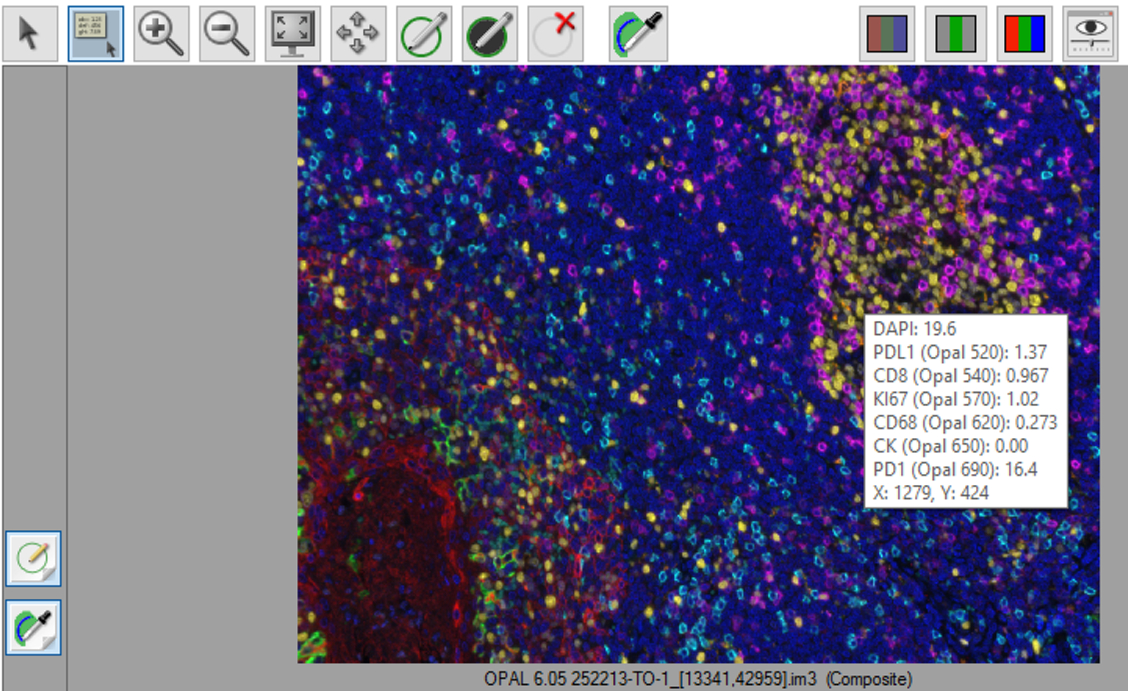
Task: Click the left sidebar eyedropper button
Action: [33, 627]
